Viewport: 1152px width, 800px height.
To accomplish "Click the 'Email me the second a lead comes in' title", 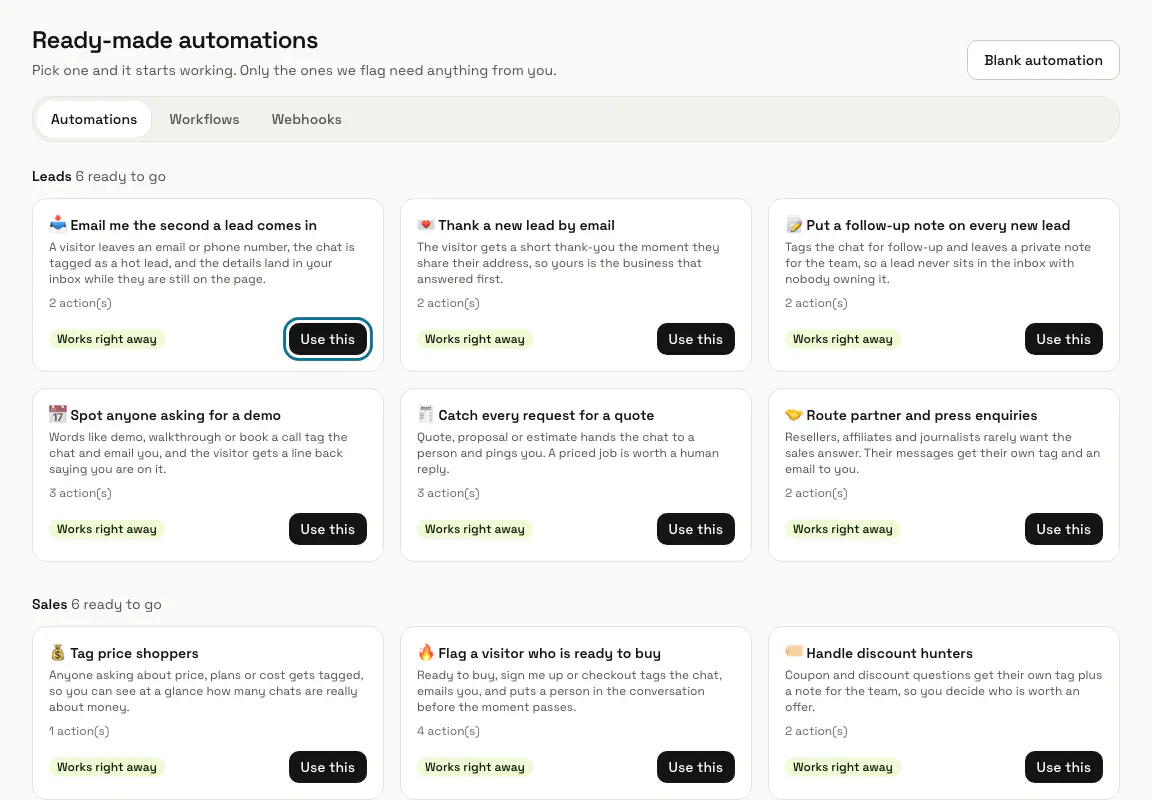I will [194, 226].
